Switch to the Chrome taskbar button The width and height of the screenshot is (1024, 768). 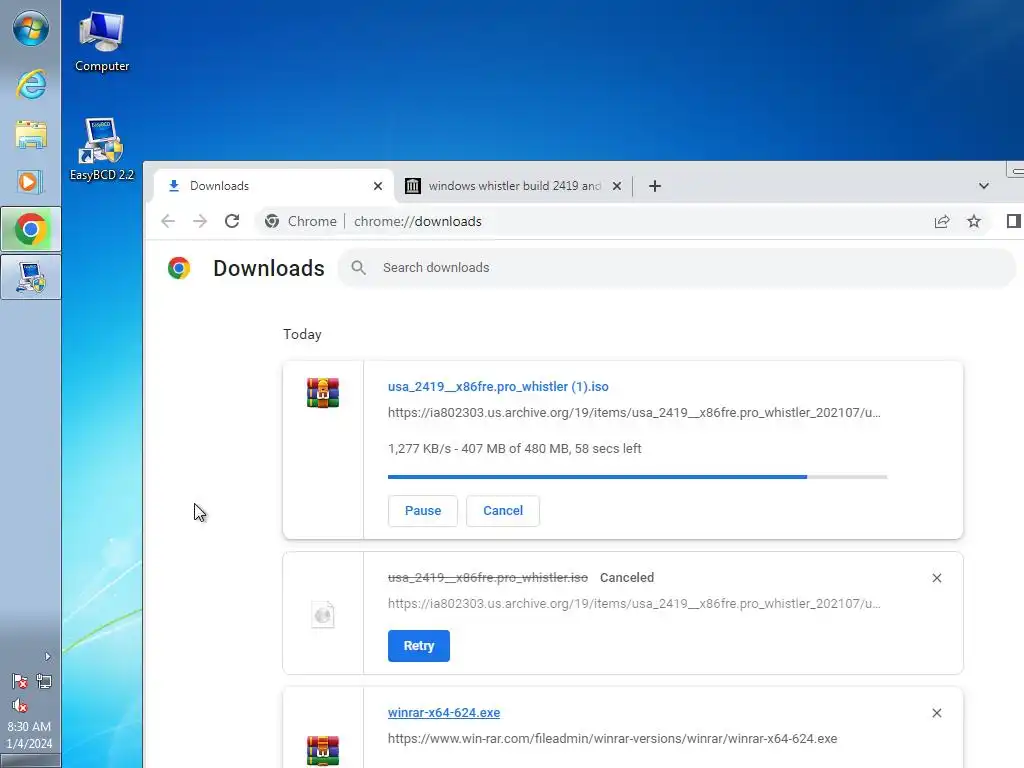[x=31, y=229]
